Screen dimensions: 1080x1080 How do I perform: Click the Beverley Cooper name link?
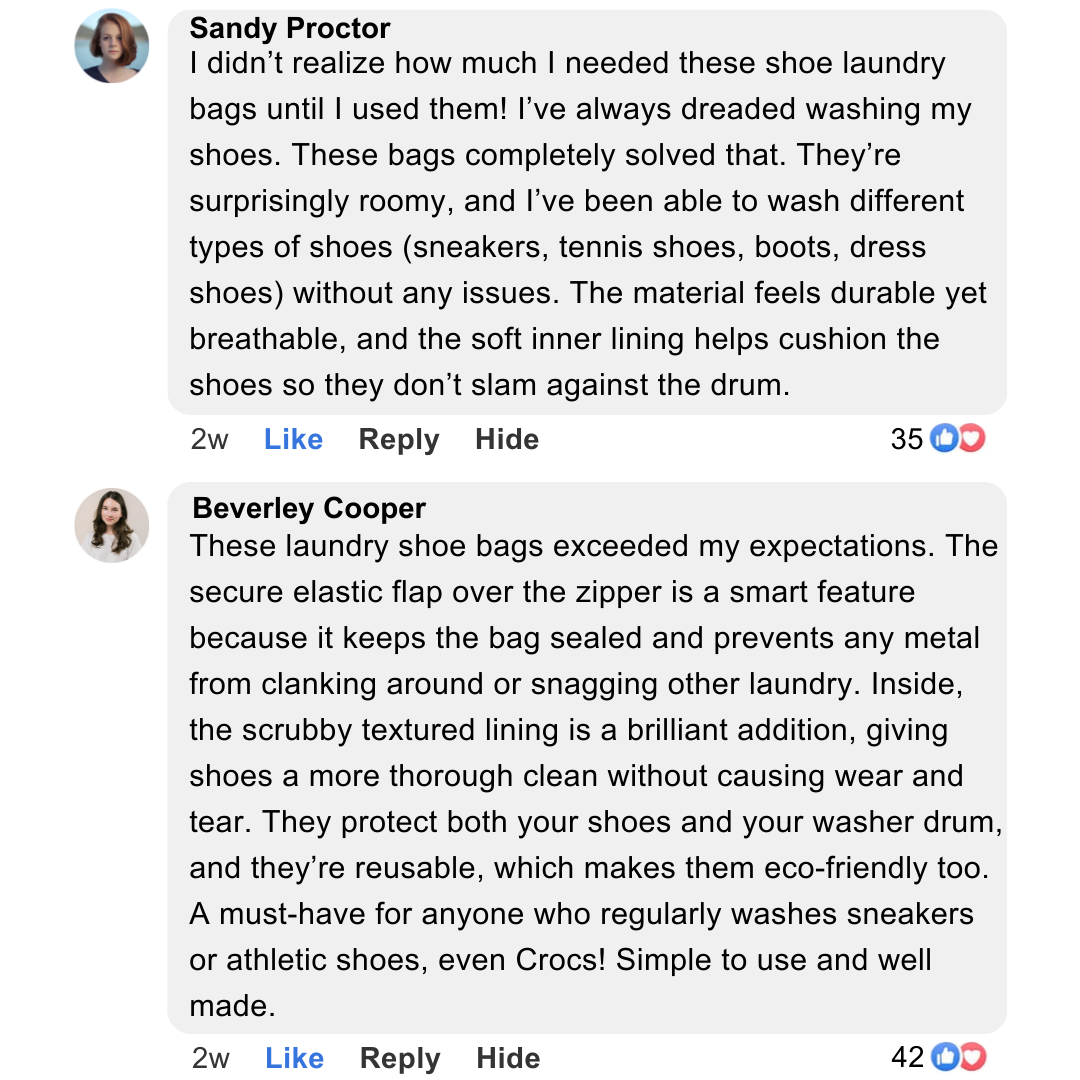tap(309, 508)
